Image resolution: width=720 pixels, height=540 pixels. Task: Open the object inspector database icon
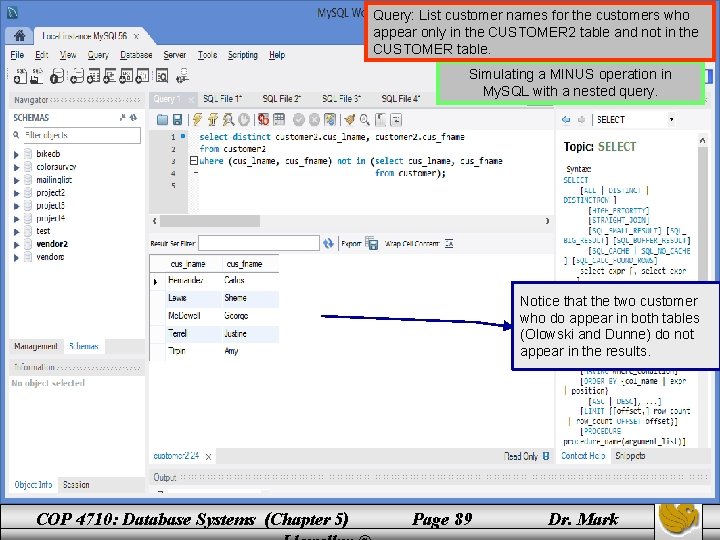57,76
